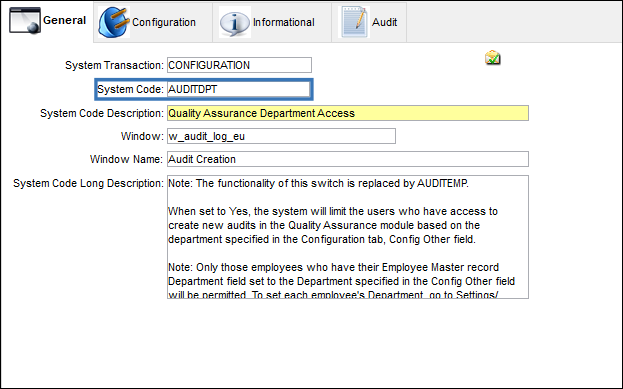Click the System Transaction label
623x389 pixels.
(114, 65)
